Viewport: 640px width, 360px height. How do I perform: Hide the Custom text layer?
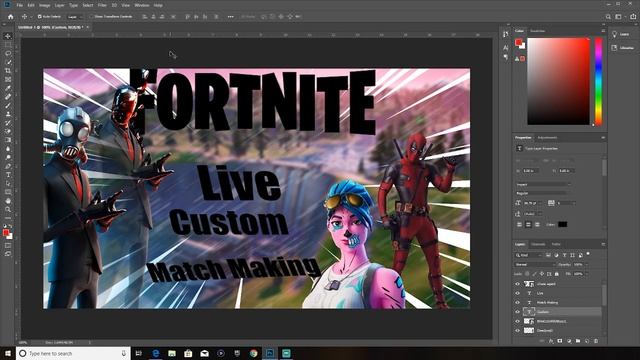tap(518, 312)
